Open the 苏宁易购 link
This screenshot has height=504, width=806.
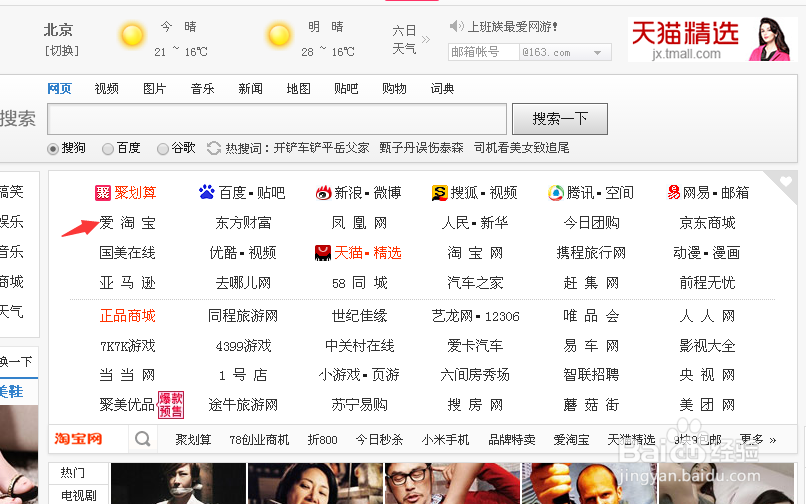(359, 405)
